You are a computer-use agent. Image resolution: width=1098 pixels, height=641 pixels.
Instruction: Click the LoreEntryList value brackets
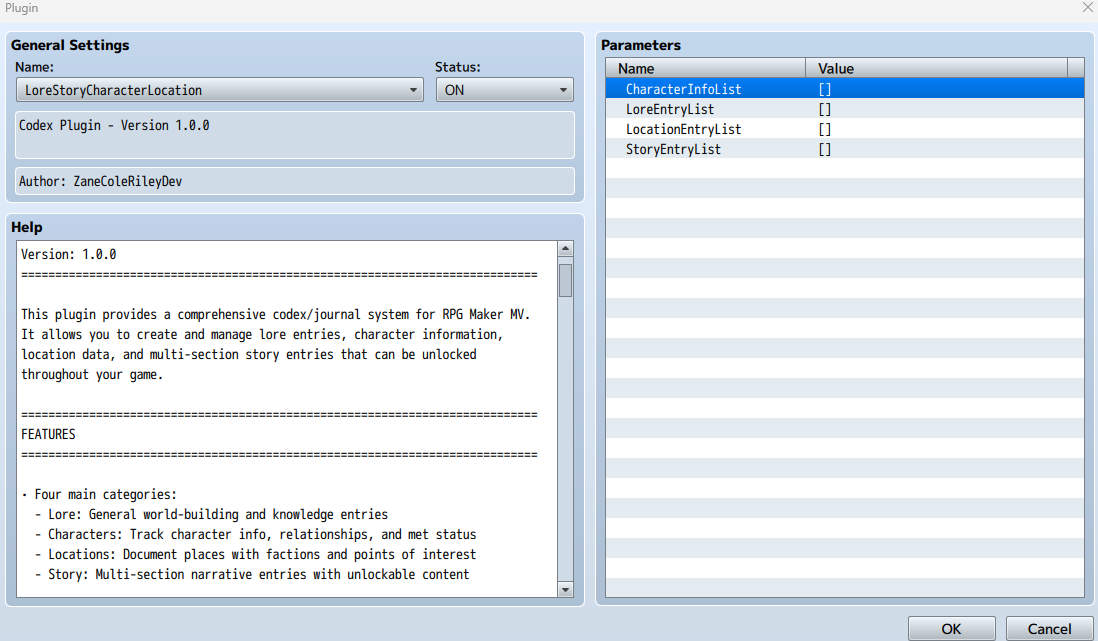pos(825,109)
